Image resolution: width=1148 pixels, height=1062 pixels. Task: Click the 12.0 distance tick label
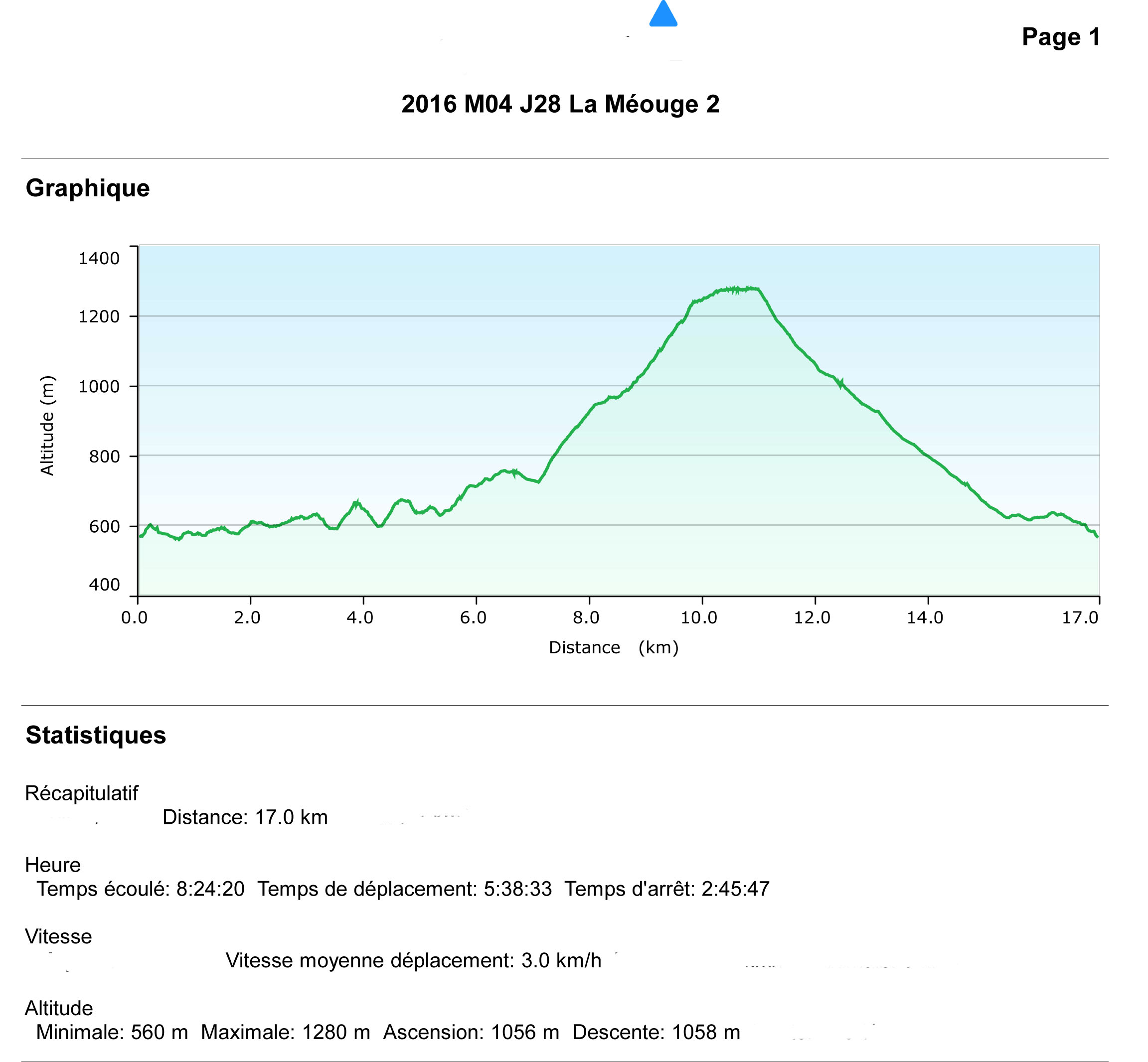(812, 618)
